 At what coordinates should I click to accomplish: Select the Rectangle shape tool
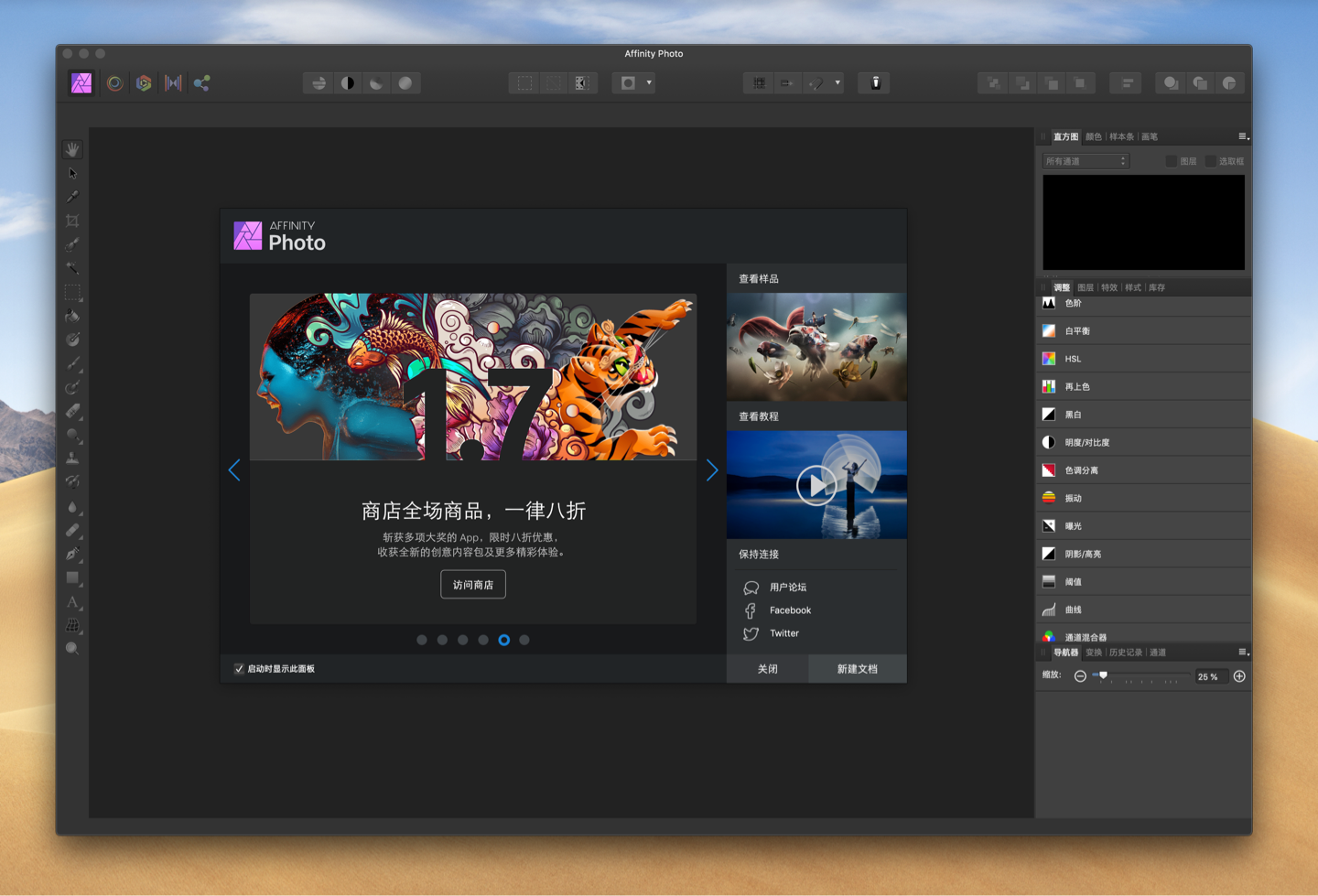click(x=72, y=578)
